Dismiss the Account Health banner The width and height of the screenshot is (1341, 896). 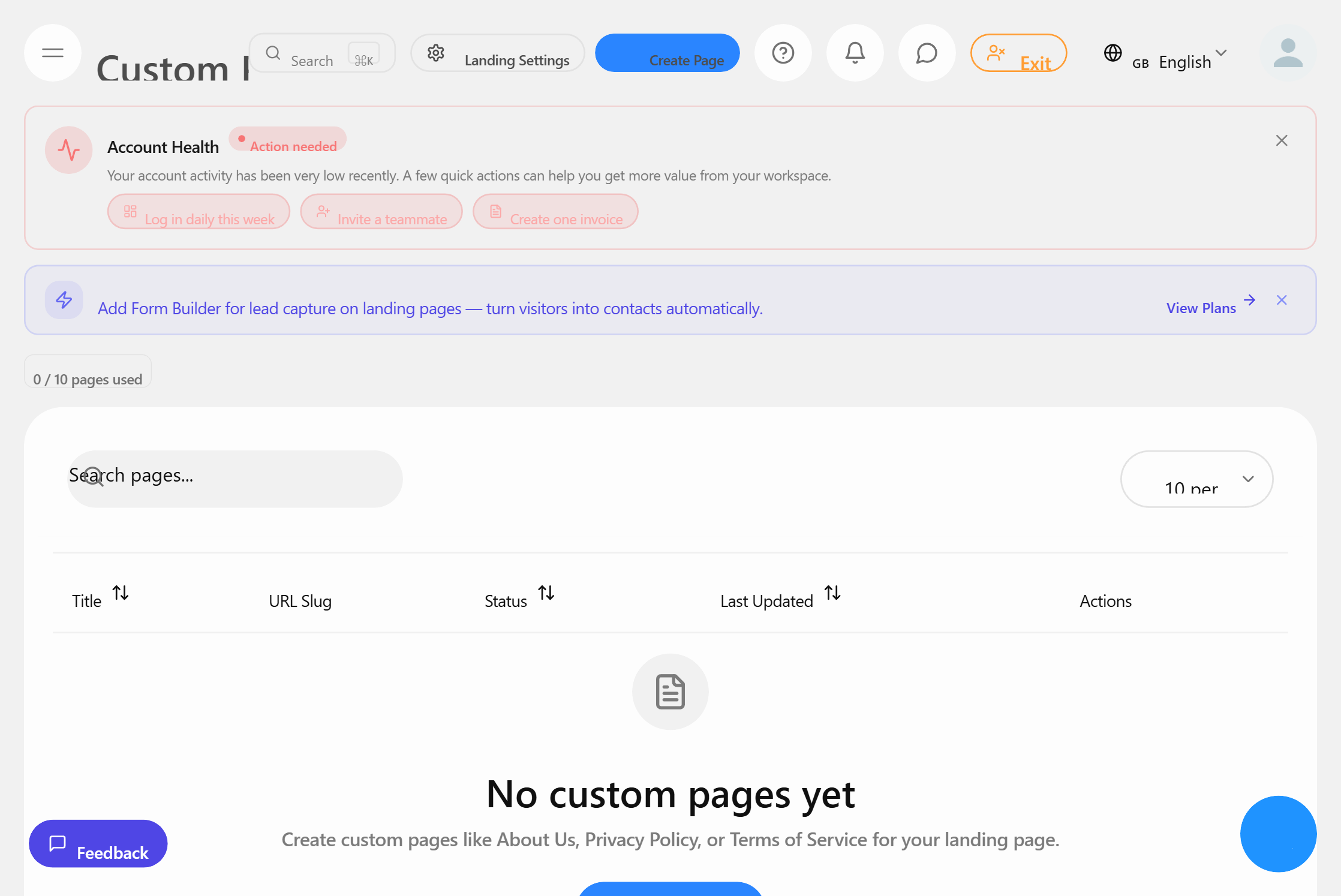tap(1281, 140)
